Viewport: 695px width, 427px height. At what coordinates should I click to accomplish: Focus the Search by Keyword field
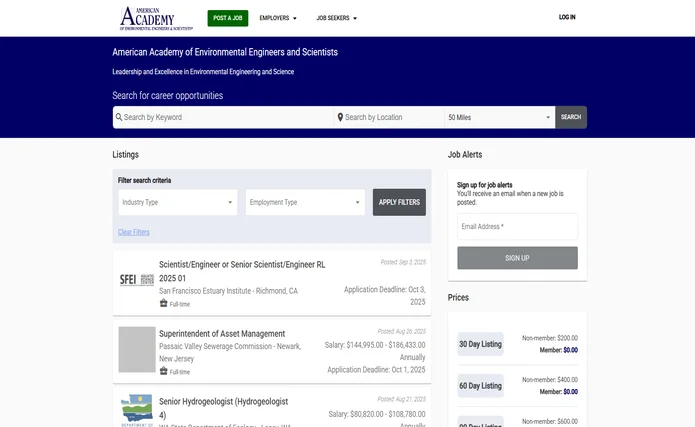click(x=223, y=117)
